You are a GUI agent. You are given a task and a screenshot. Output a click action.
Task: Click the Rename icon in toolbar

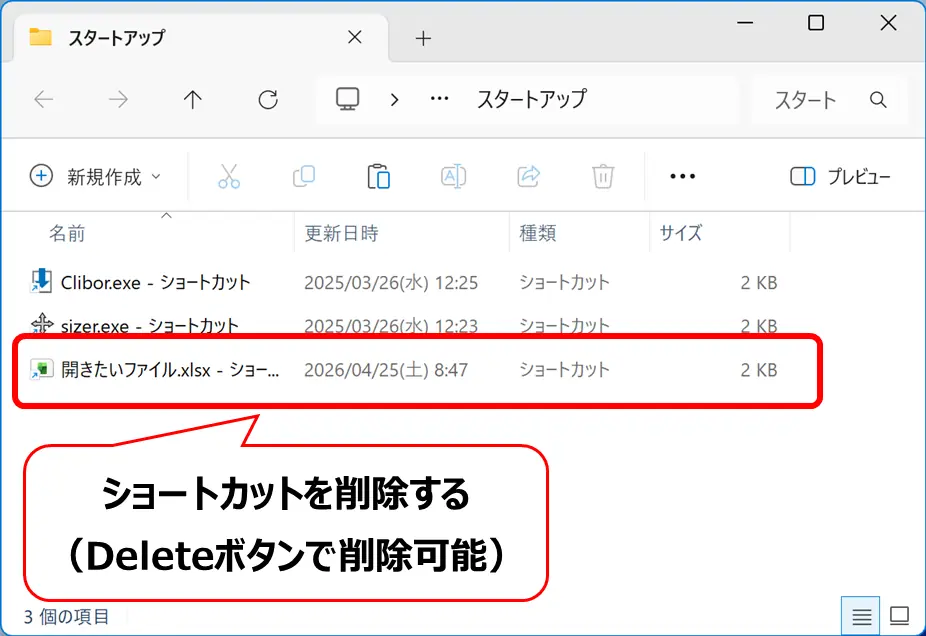point(453,177)
